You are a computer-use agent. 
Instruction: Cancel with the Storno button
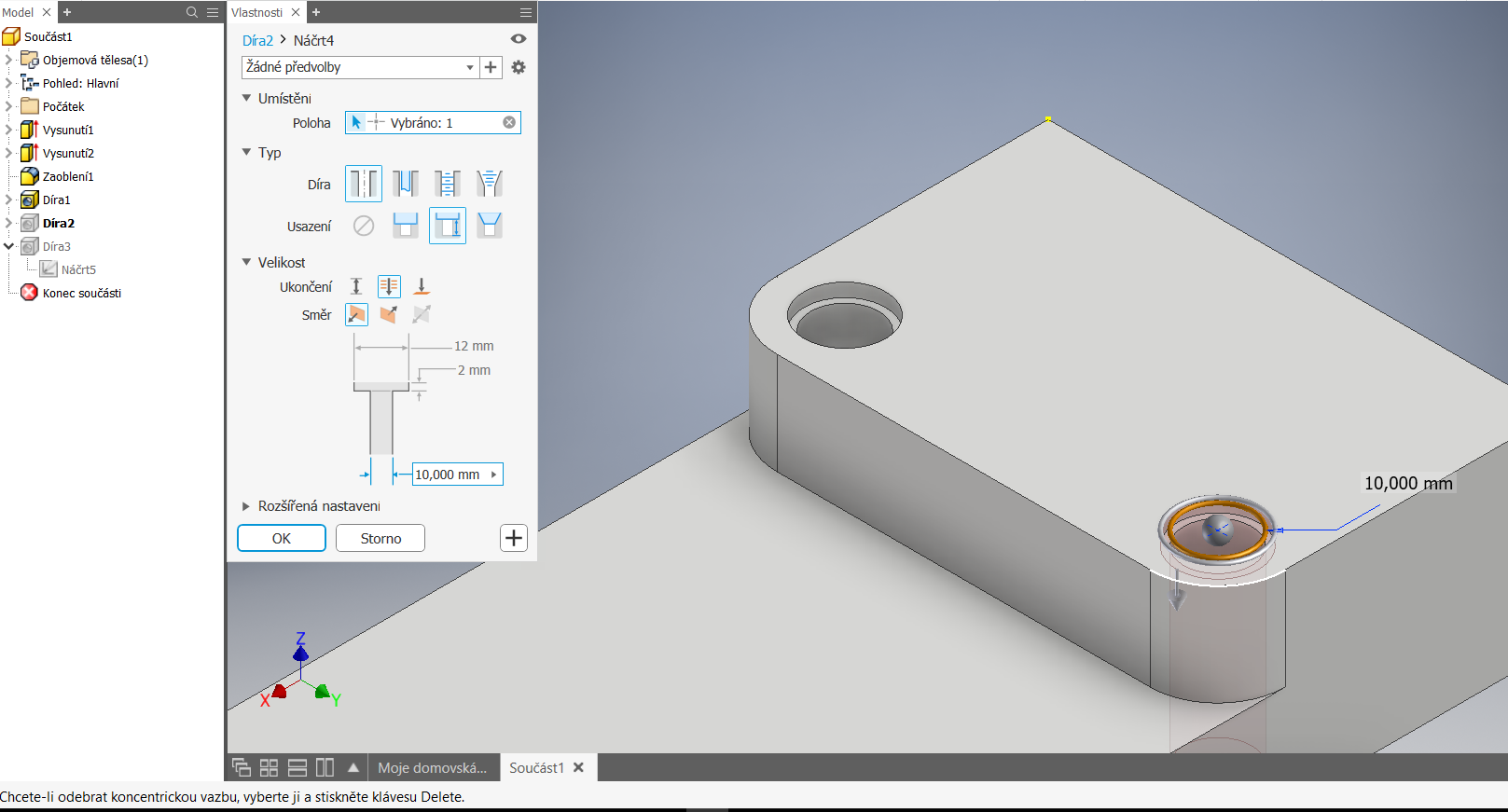point(380,538)
